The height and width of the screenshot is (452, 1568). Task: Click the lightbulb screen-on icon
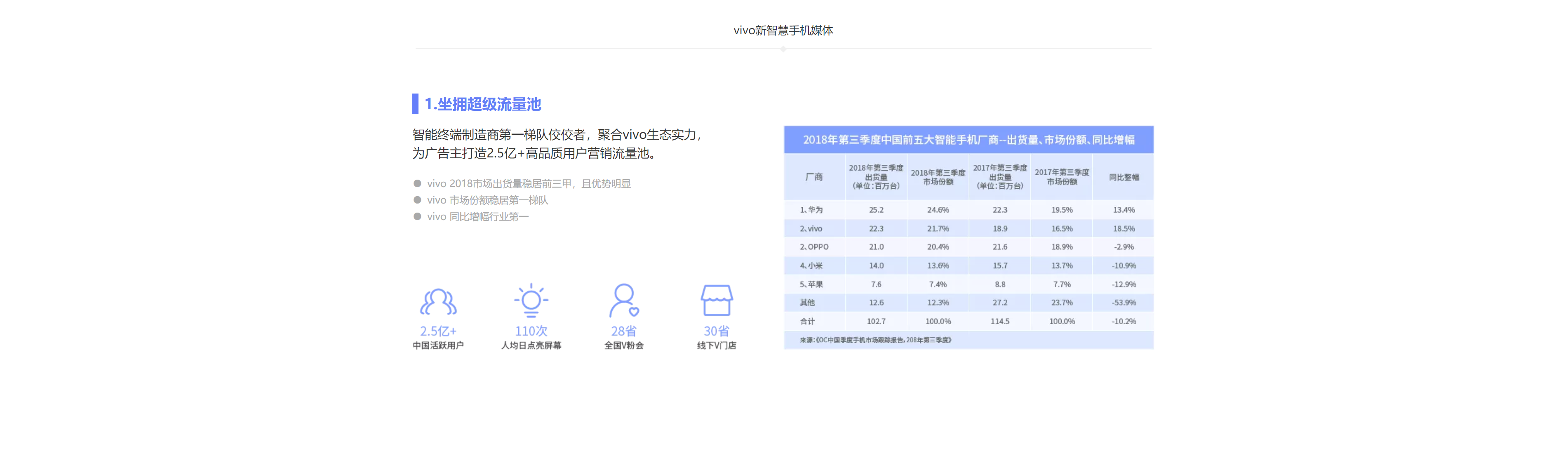click(x=531, y=300)
